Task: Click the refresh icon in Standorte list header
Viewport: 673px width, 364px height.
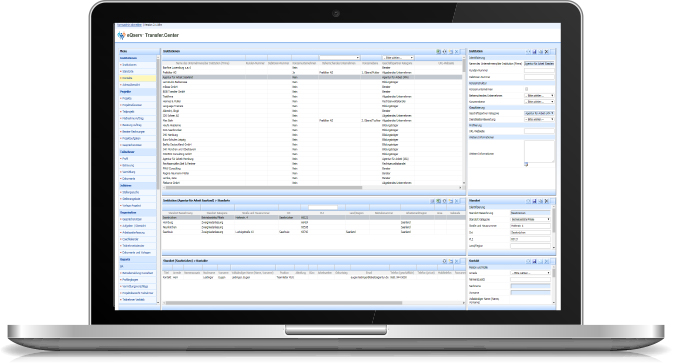Action: 445,201
